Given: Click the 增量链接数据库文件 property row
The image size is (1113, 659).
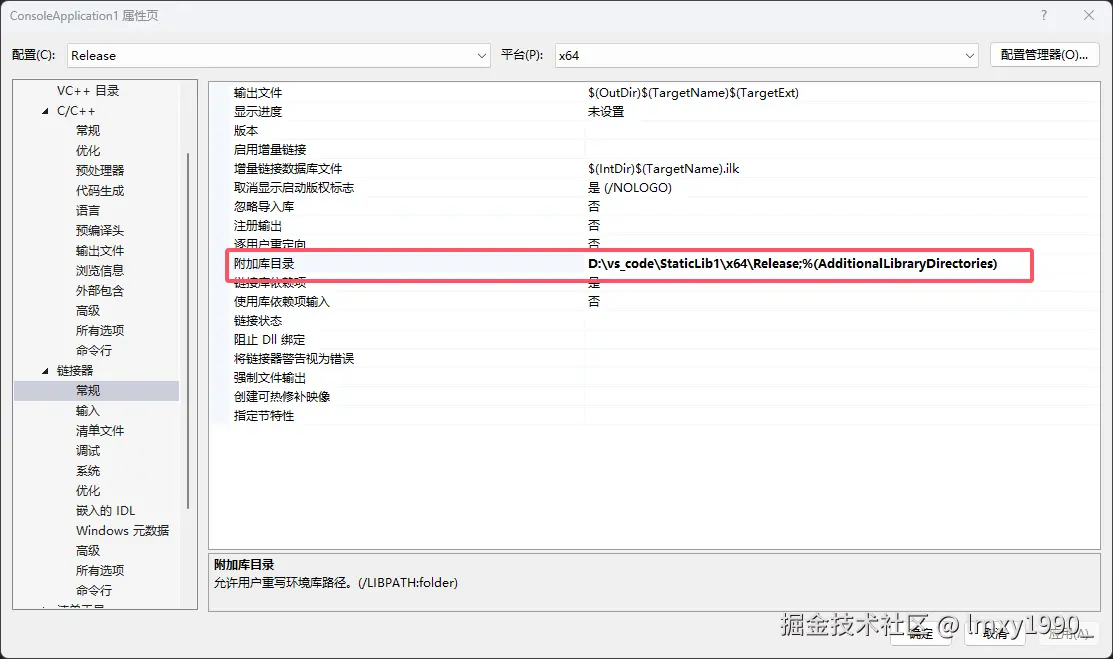Looking at the screenshot, I should click(654, 168).
